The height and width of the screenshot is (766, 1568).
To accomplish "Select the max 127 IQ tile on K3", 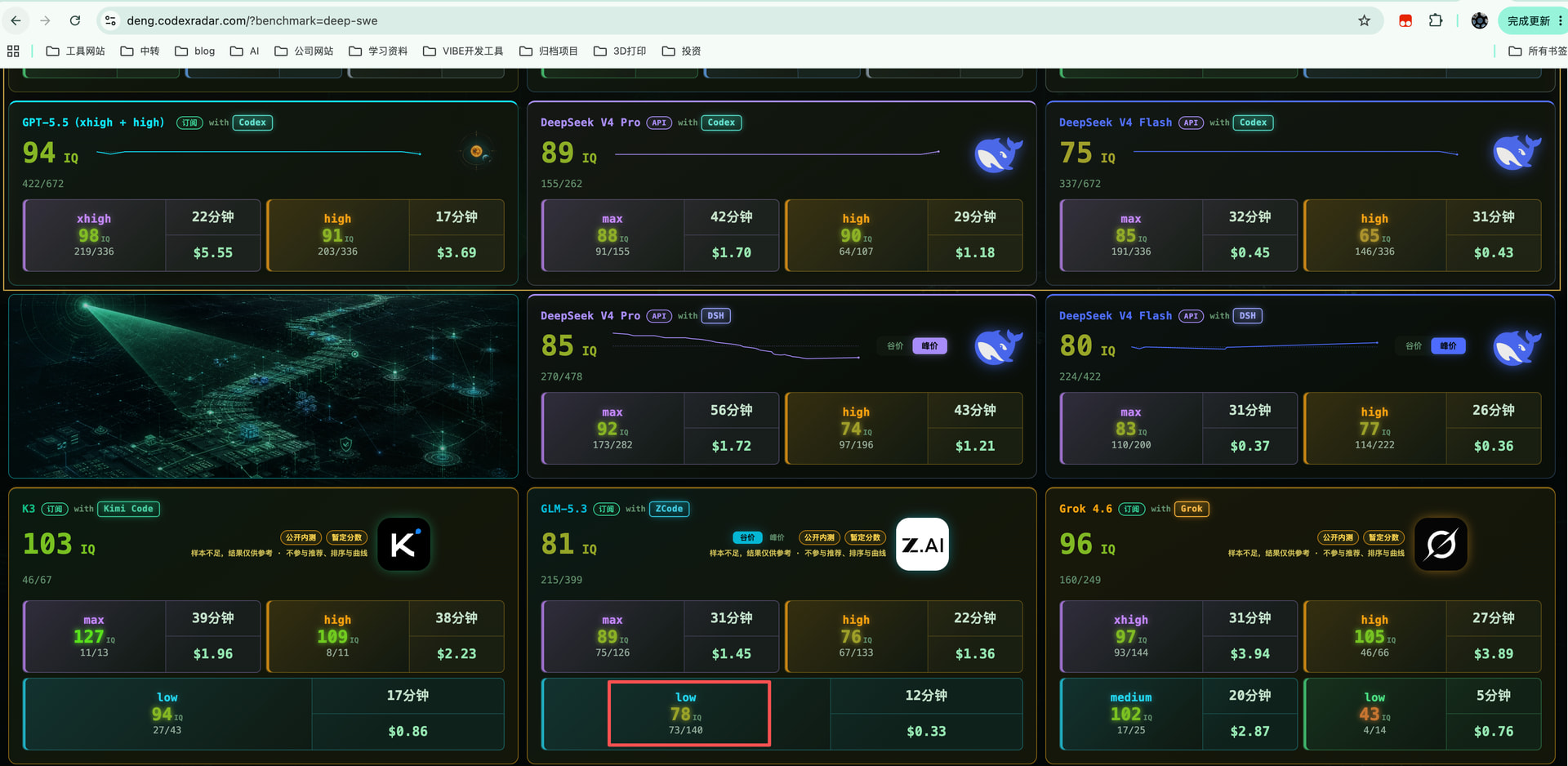I will [94, 637].
